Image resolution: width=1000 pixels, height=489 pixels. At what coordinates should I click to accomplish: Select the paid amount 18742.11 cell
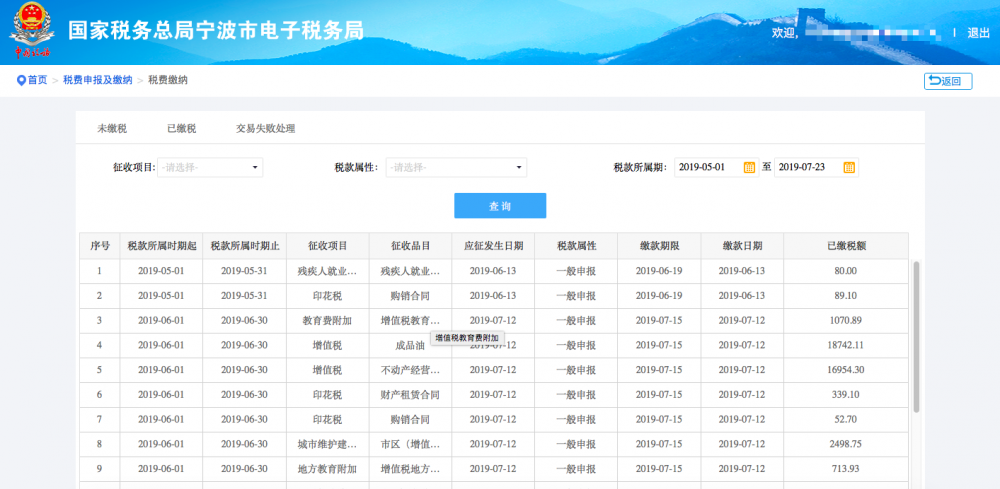coord(846,346)
